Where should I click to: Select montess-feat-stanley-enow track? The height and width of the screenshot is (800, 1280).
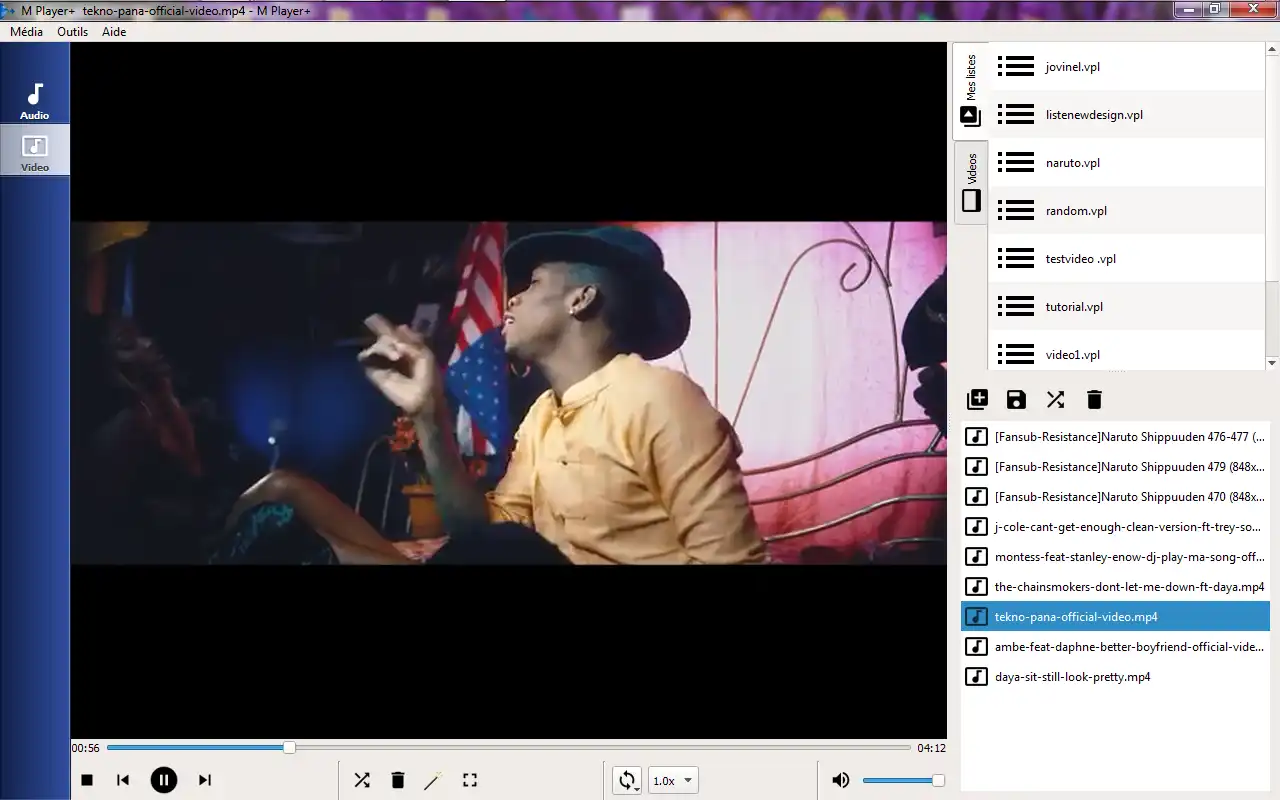[x=1115, y=557]
